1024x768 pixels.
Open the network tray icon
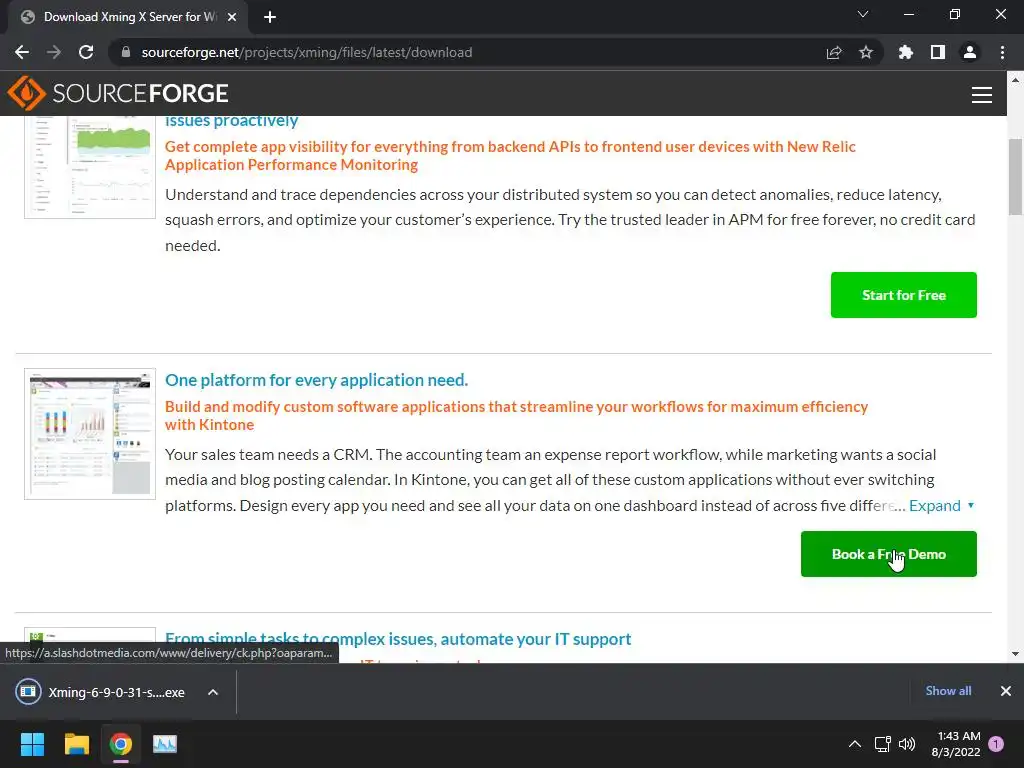[x=882, y=744]
